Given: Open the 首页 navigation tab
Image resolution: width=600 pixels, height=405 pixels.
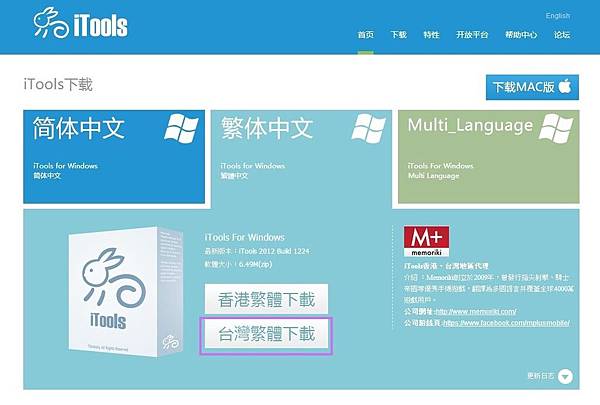Looking at the screenshot, I should coord(365,35).
